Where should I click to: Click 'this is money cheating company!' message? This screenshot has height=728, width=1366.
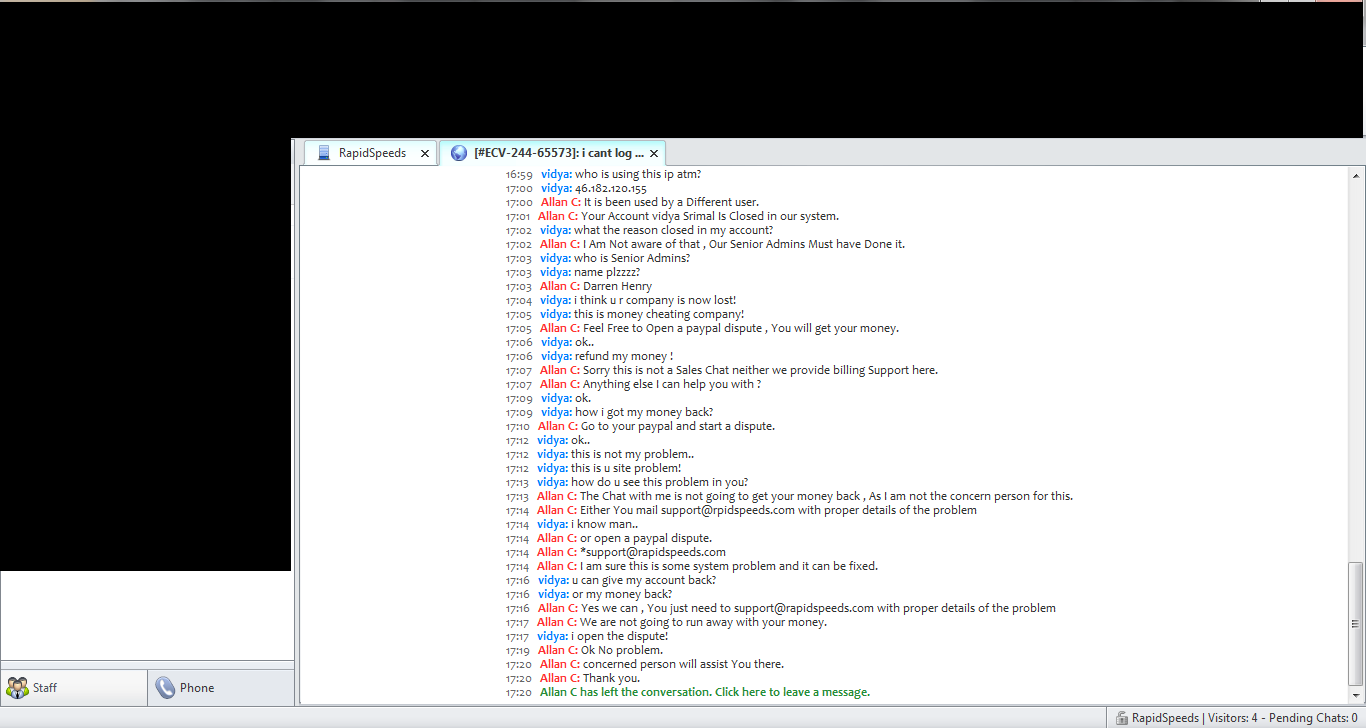point(659,314)
